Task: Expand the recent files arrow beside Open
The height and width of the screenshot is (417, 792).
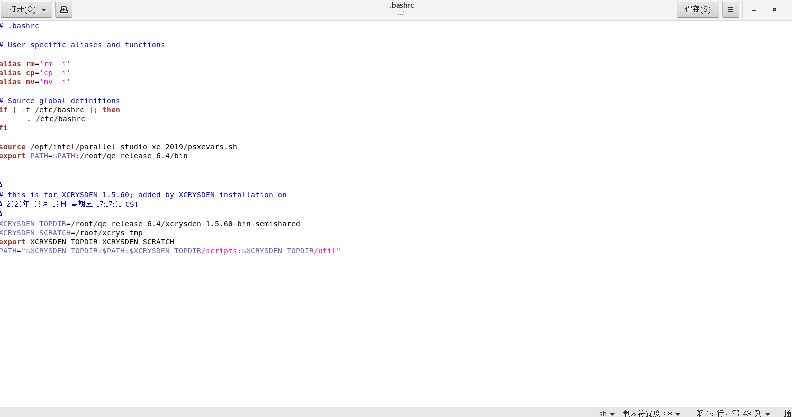Action: click(x=44, y=10)
